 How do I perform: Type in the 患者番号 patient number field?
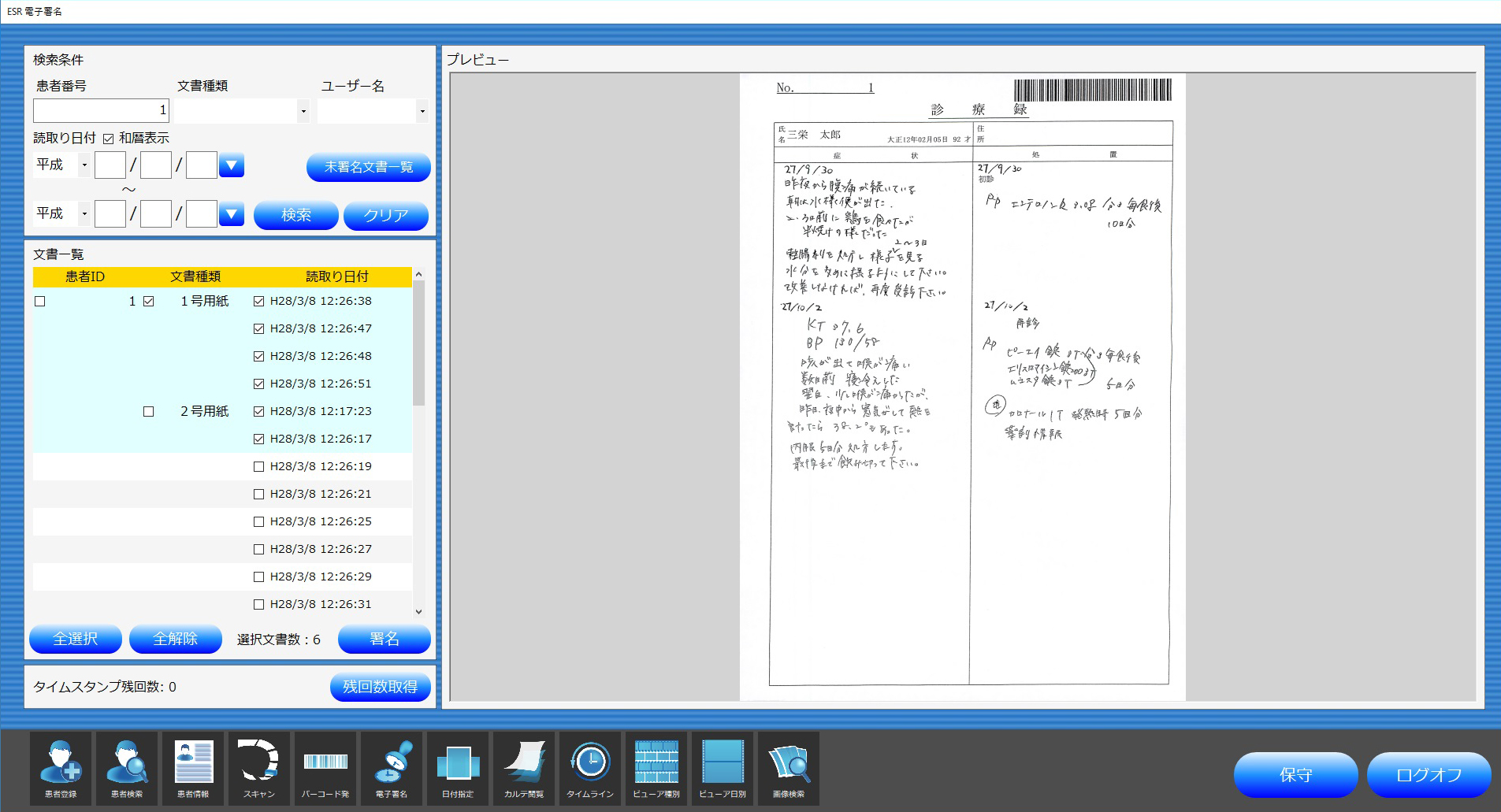pyautogui.click(x=100, y=110)
